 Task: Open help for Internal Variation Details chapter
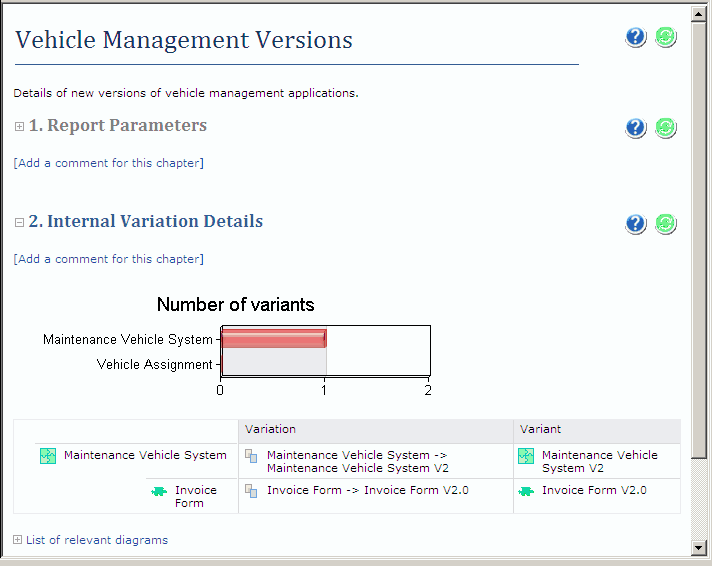(x=636, y=223)
